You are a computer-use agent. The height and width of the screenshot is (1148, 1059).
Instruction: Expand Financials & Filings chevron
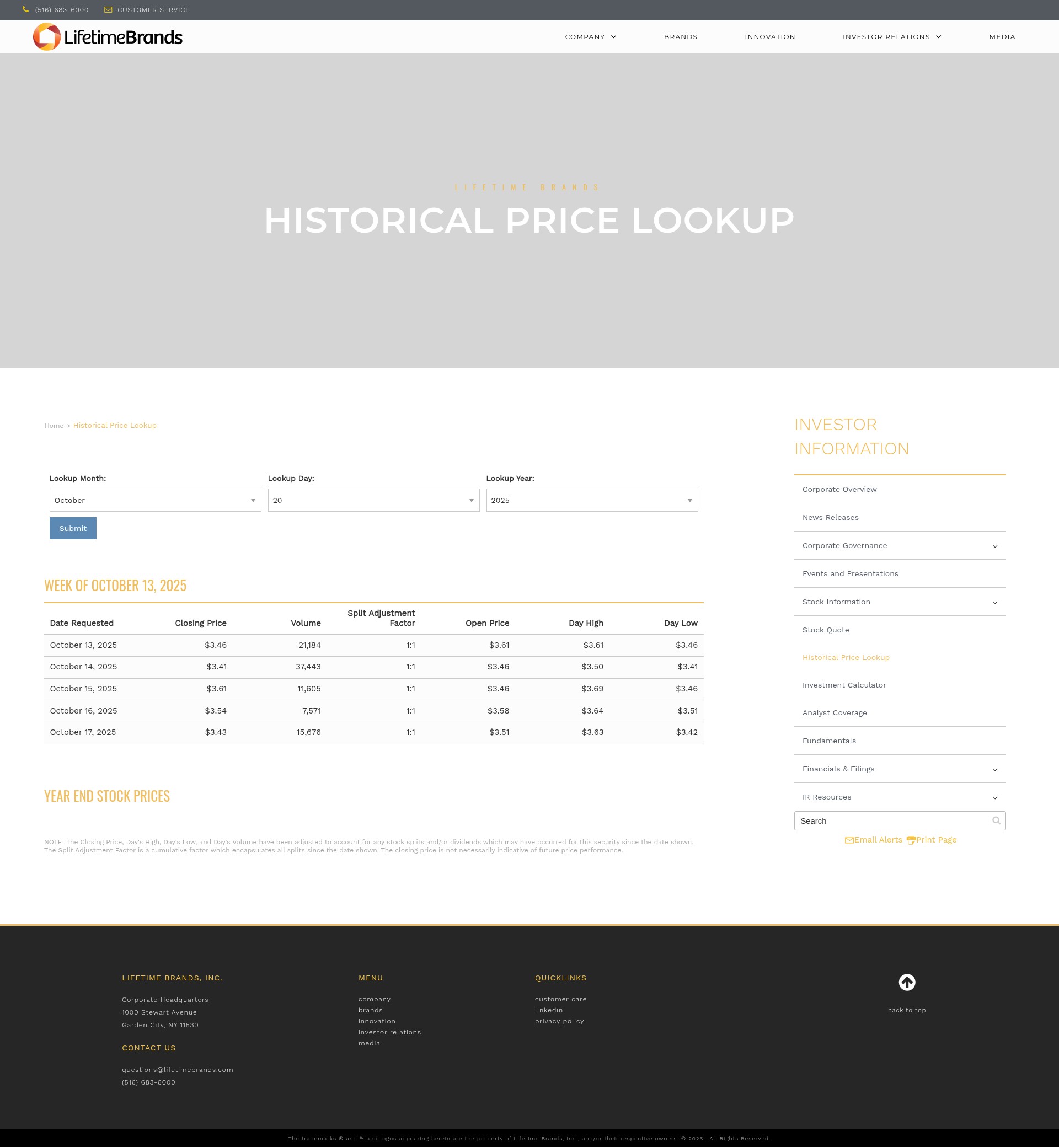click(995, 770)
